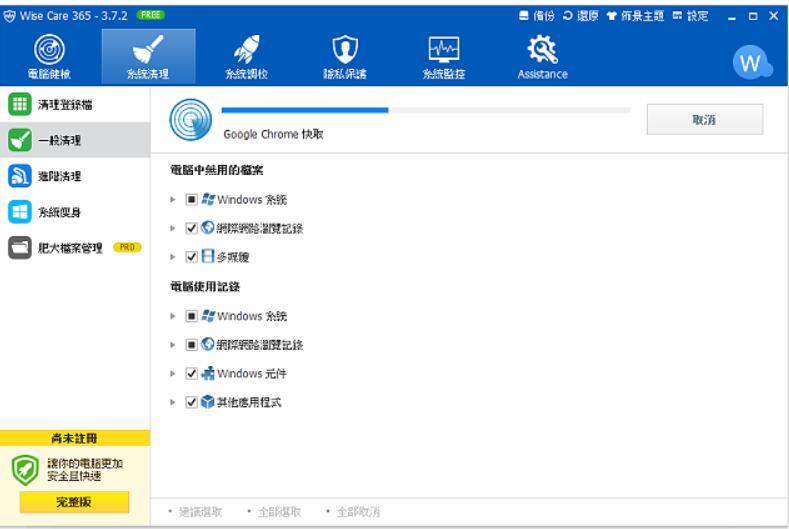Open 肥大檔案管理 big files manager in sidebar
Screen dimensions: 789x529
75,248
